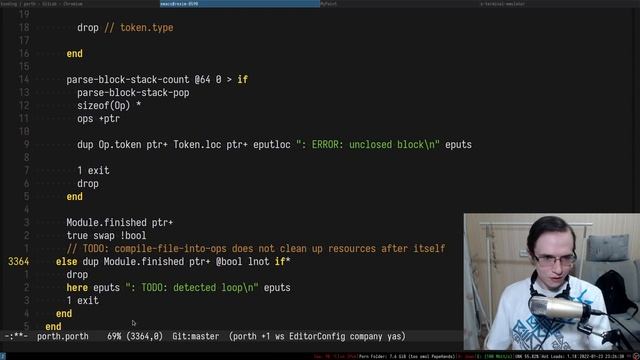Click the 'true swap !bool' line
Image resolution: width=640 pixels, height=360 pixels.
pos(106,236)
